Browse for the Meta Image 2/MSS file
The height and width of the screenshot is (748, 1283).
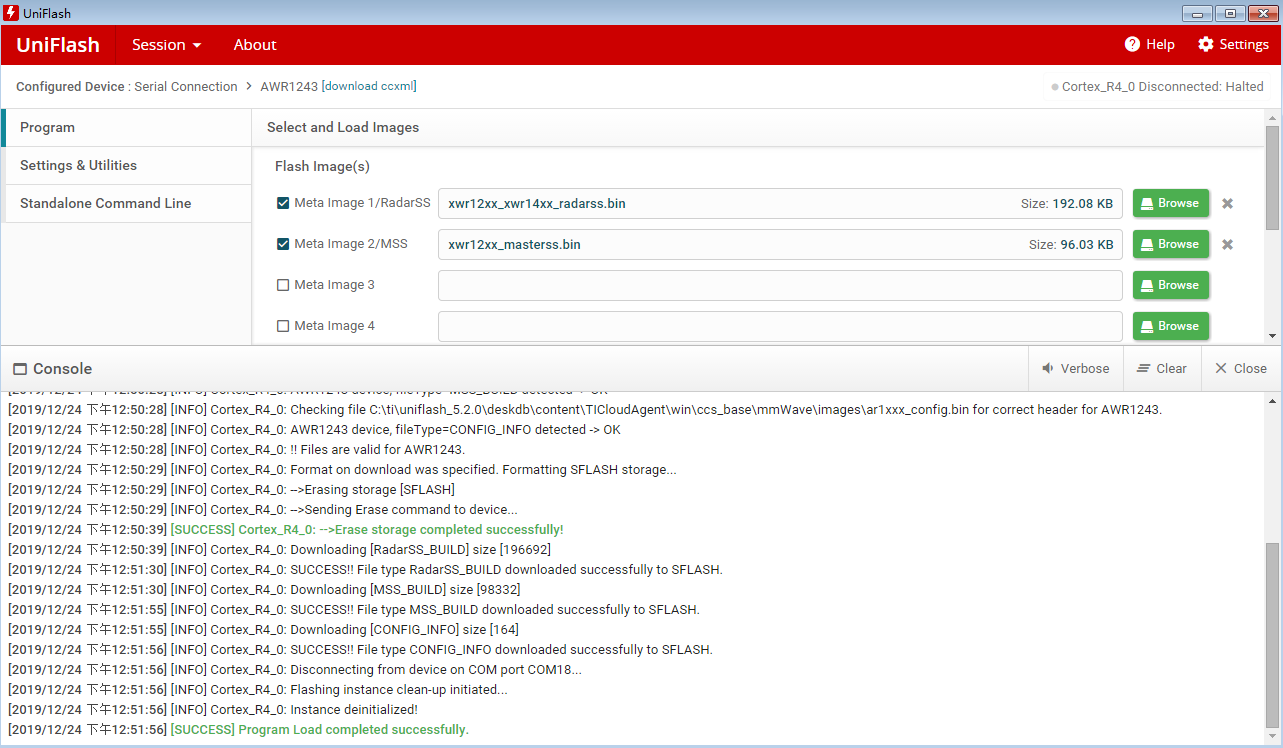click(1171, 244)
